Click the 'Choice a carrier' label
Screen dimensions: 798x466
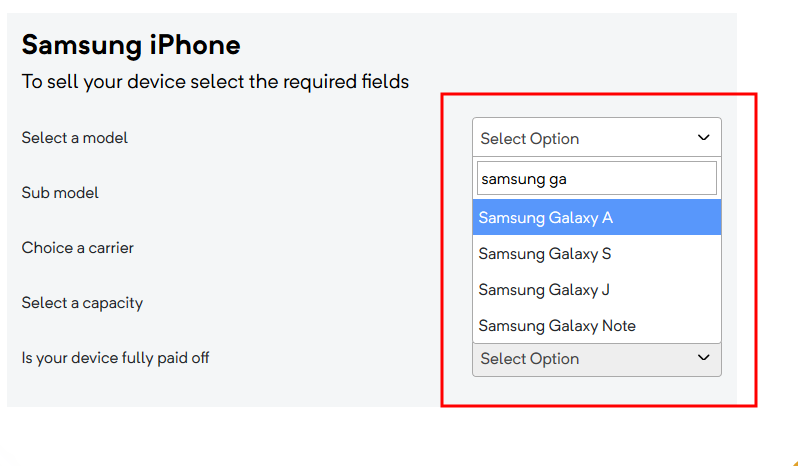[x=78, y=248]
